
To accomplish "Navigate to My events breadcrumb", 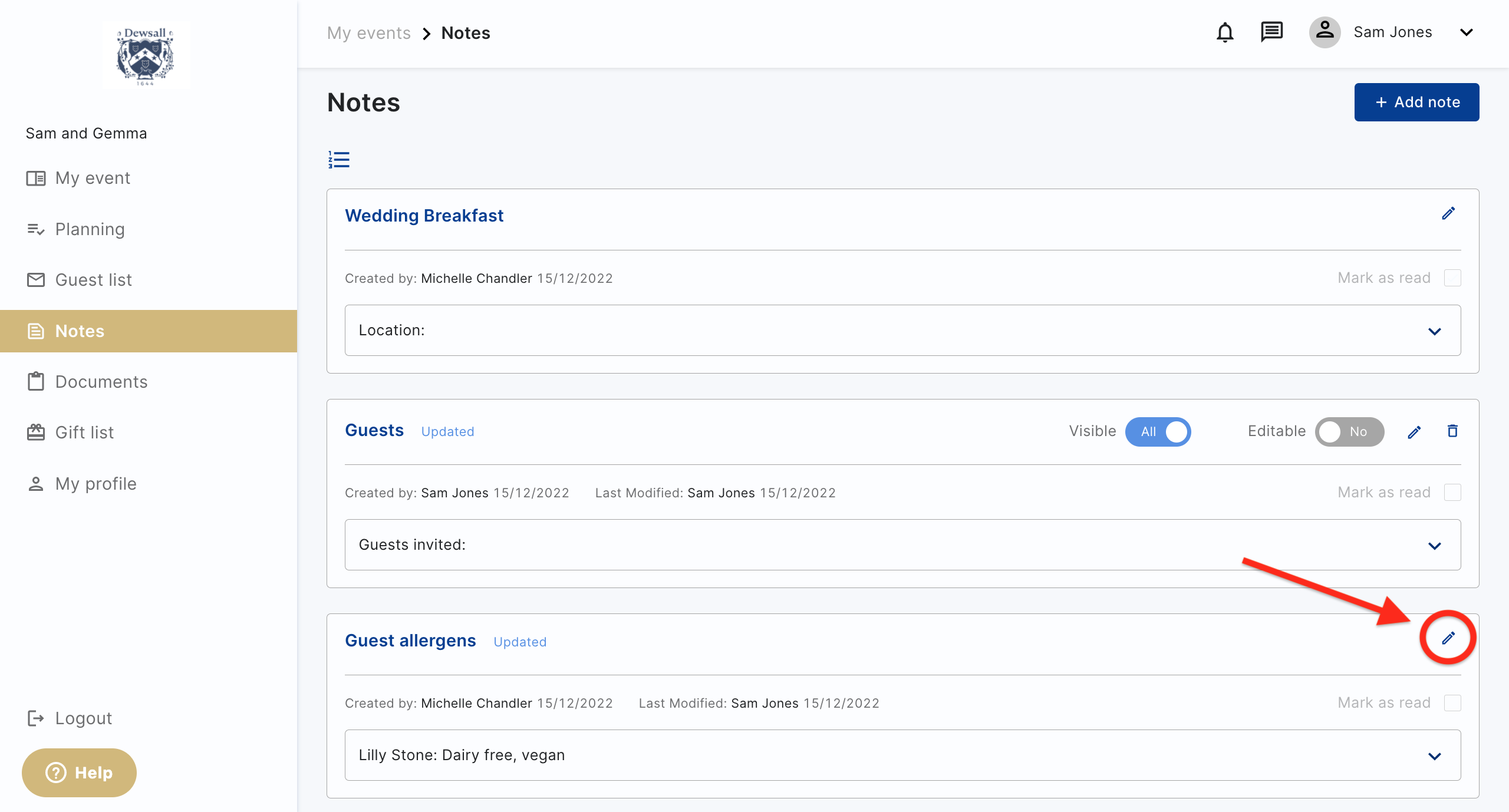I will 369,33.
